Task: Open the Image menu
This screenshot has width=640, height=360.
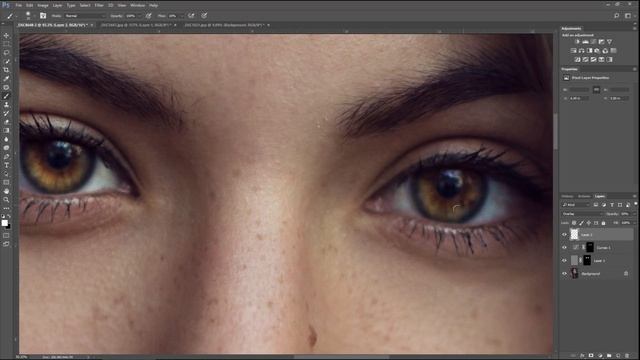Action: click(43, 5)
